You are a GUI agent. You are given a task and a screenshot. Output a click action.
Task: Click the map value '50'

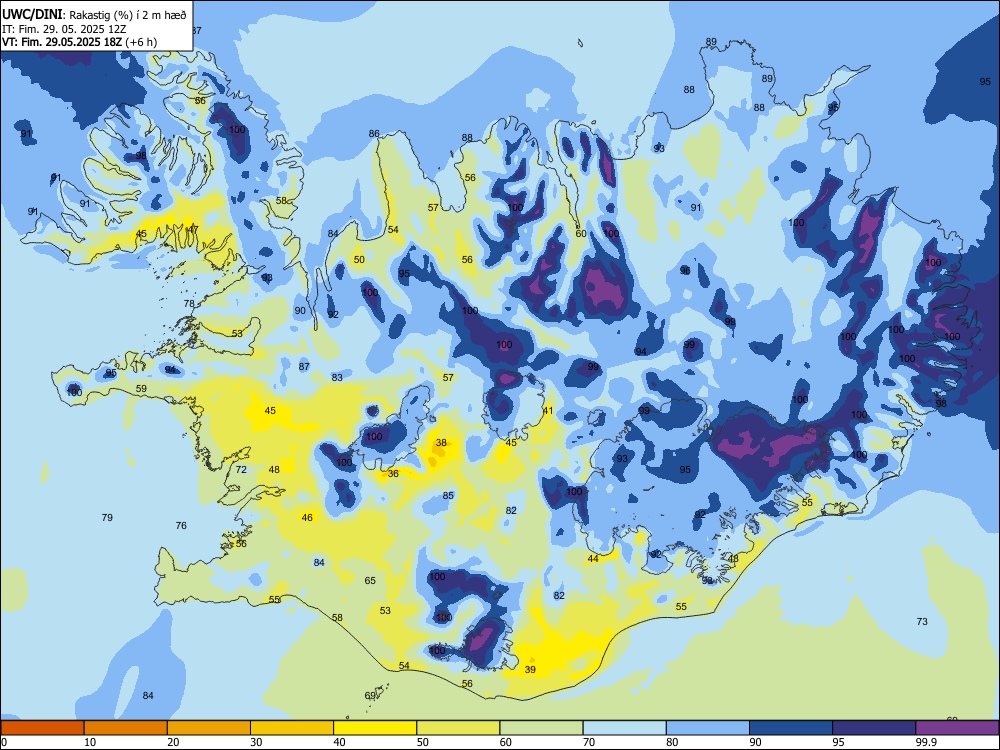[360, 260]
